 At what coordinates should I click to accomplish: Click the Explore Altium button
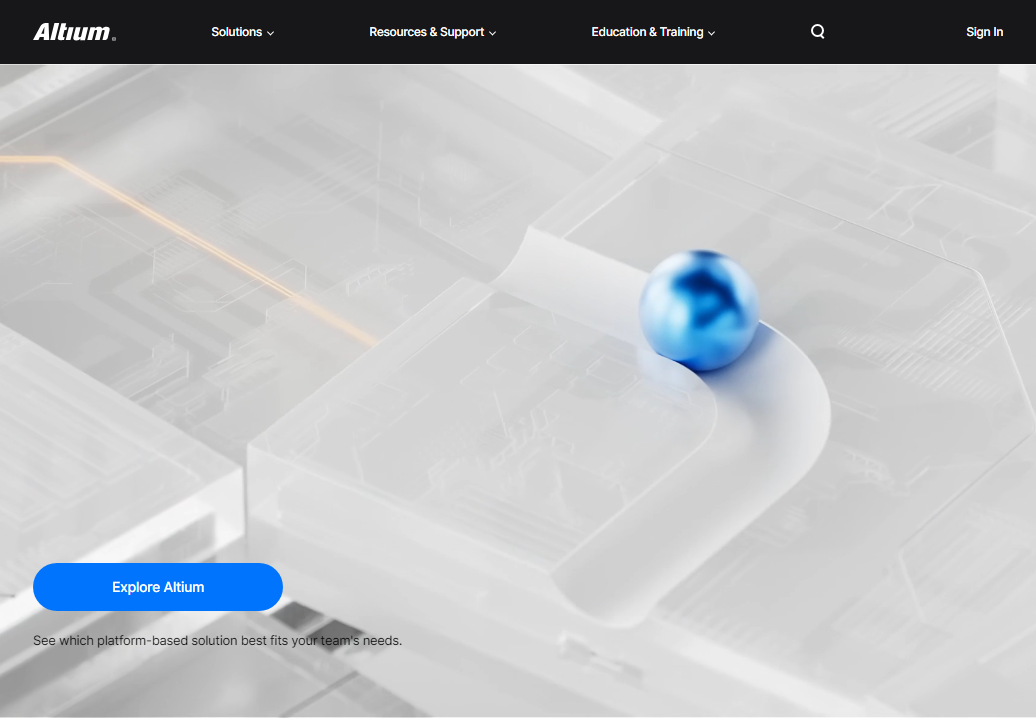pyautogui.click(x=158, y=587)
